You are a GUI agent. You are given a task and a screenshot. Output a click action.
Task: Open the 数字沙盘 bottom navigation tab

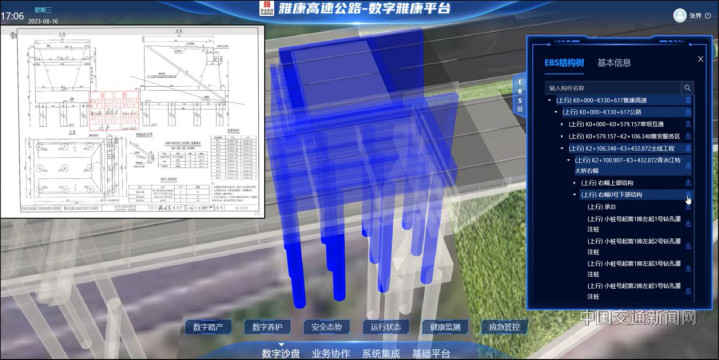point(281,353)
